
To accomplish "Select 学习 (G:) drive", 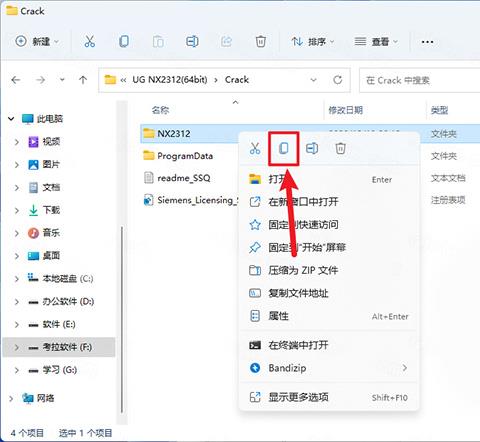I will tap(53, 370).
